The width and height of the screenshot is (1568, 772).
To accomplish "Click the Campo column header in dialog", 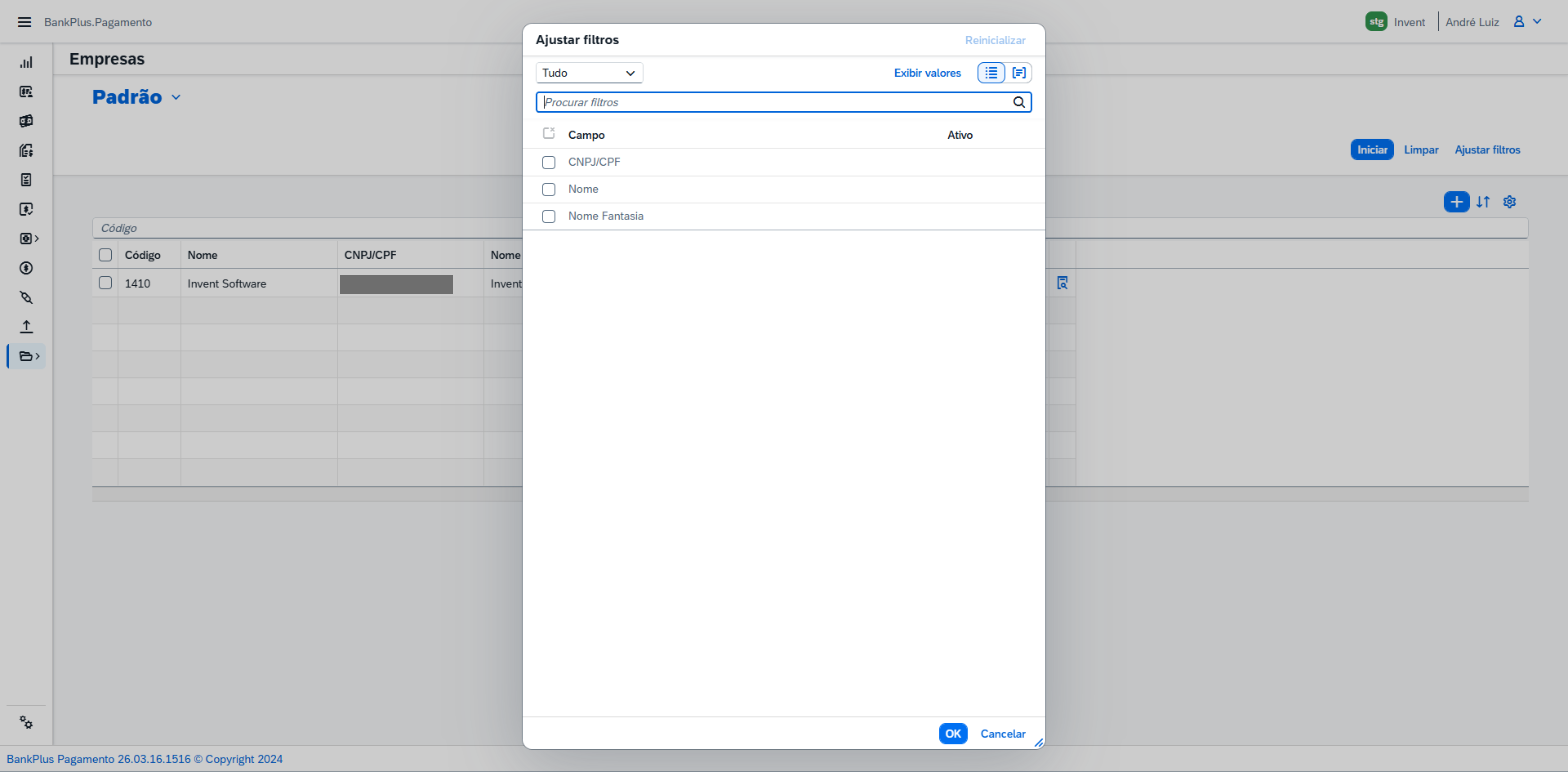I will point(586,135).
